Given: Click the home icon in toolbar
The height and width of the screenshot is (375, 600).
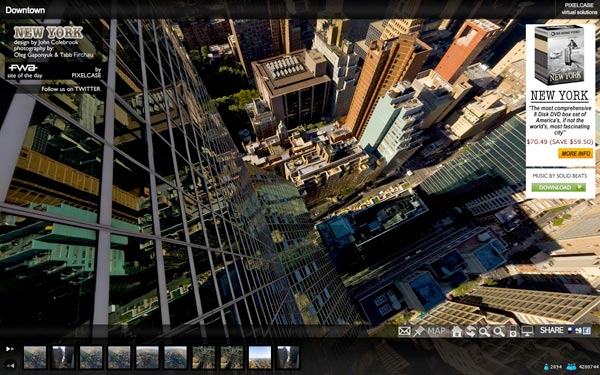Looking at the screenshot, I should 457,331.
